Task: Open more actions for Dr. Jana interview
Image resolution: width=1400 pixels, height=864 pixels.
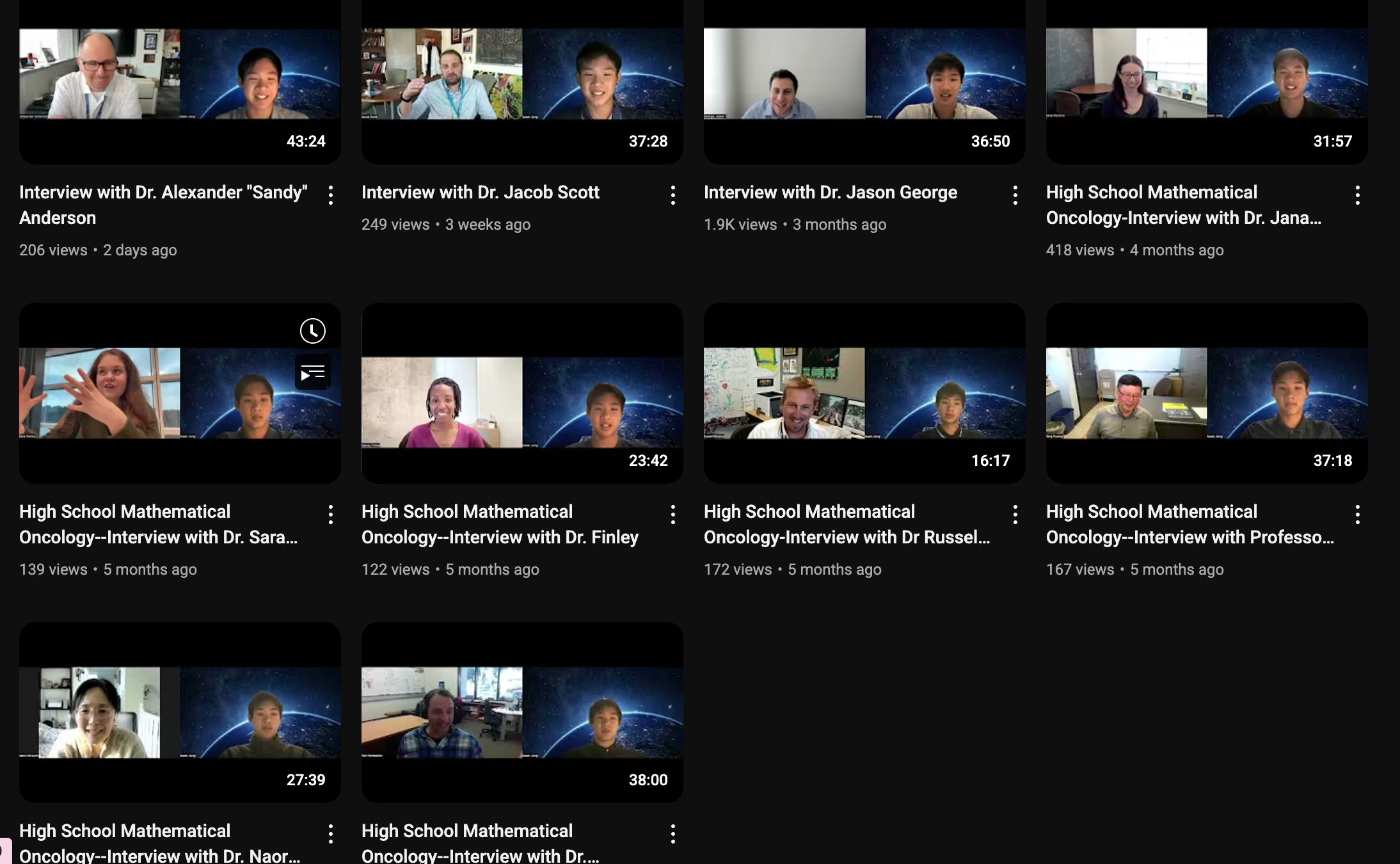Action: pyautogui.click(x=1358, y=195)
